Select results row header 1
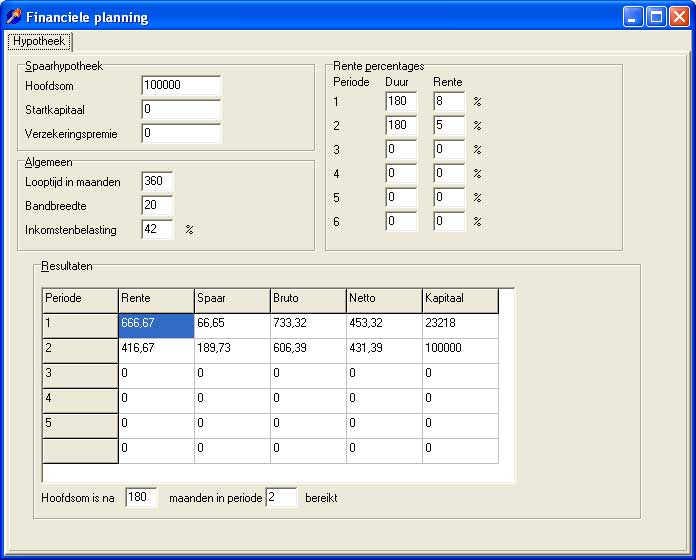The image size is (696, 560). [x=80, y=326]
